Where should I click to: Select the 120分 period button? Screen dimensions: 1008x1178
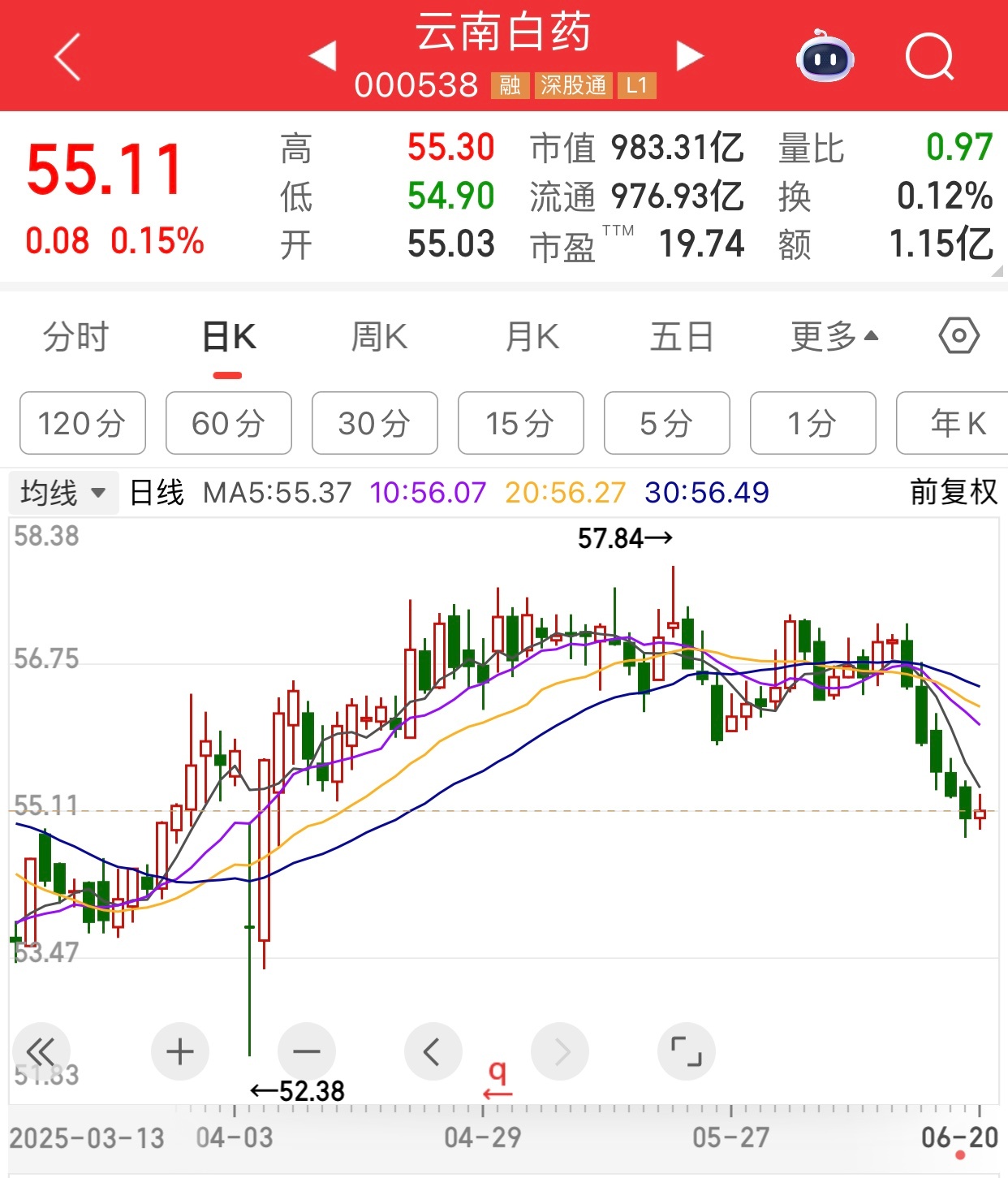coord(83,423)
